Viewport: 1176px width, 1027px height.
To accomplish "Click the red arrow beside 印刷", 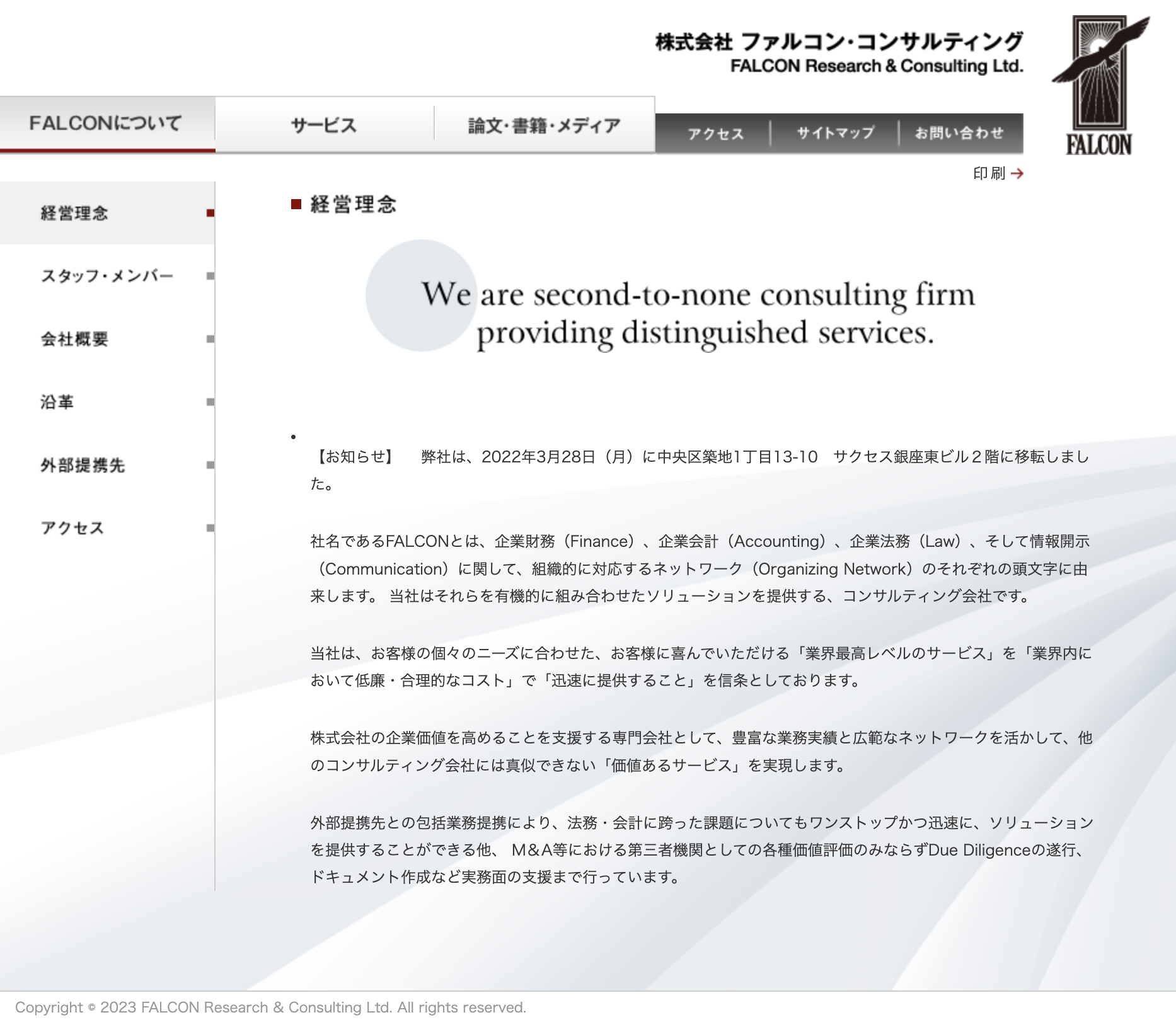I will click(x=1017, y=173).
